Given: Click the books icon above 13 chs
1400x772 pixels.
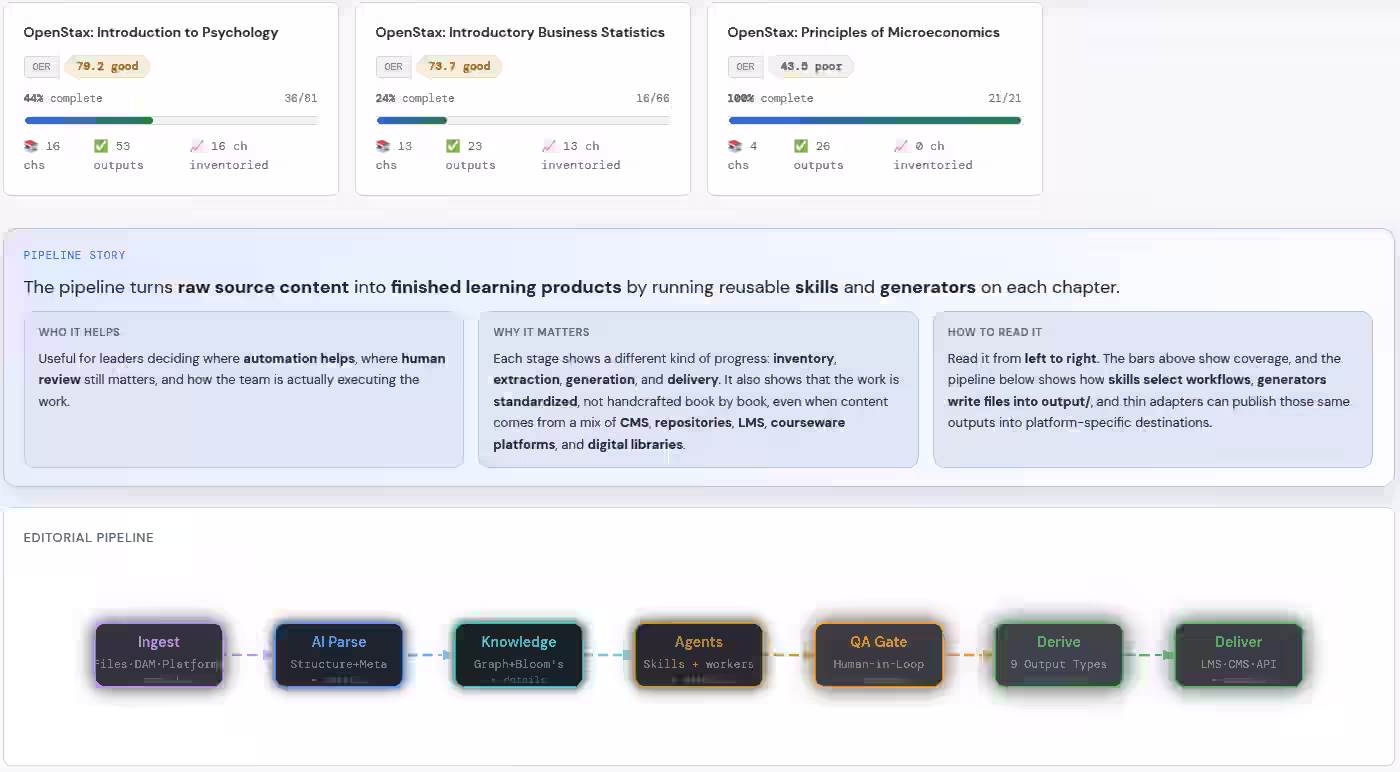Looking at the screenshot, I should click(383, 146).
